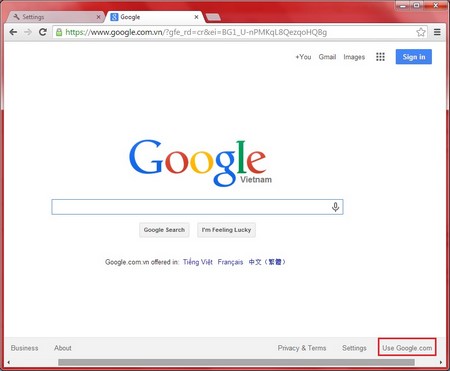Open the About footer link

pos(63,348)
